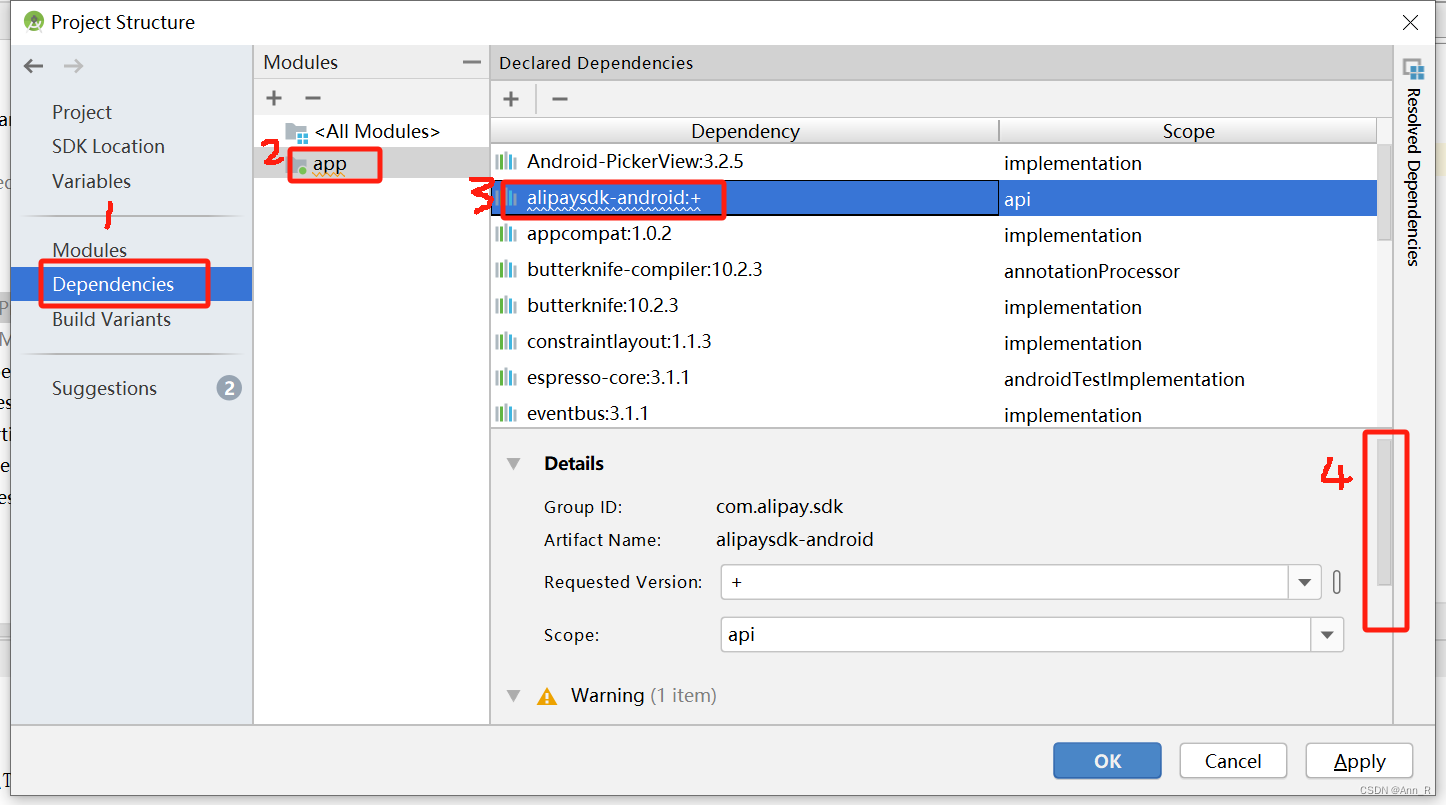Open Resolved Dependencies side panel
The image size is (1446, 805).
point(1413,160)
